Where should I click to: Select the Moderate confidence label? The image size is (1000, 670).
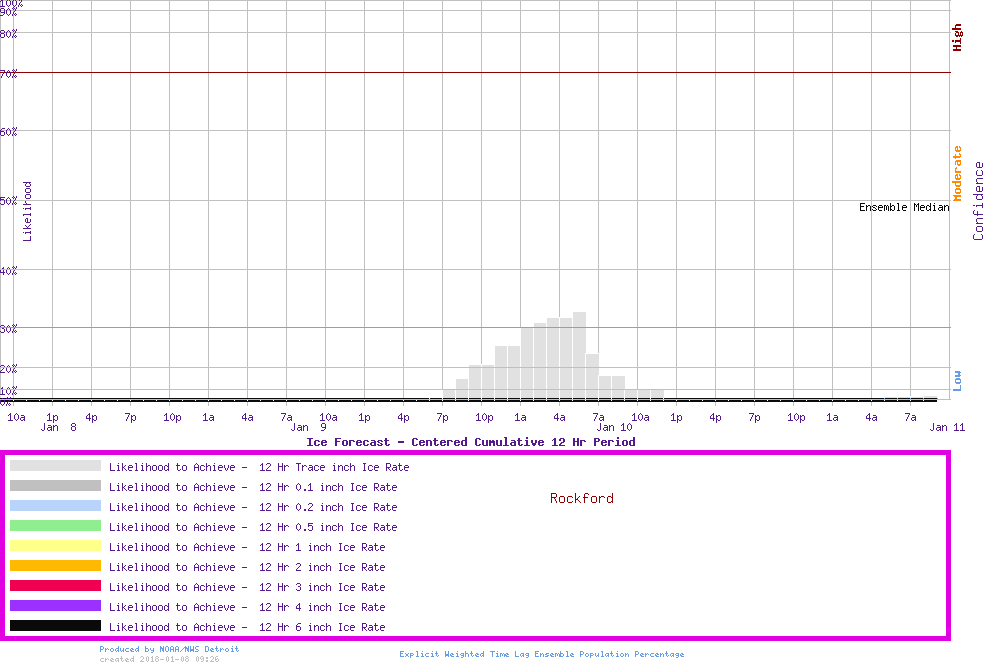[x=957, y=173]
